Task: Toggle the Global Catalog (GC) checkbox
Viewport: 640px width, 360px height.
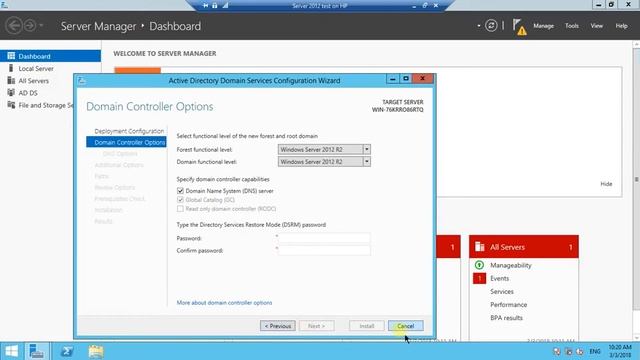Action: 180,200
